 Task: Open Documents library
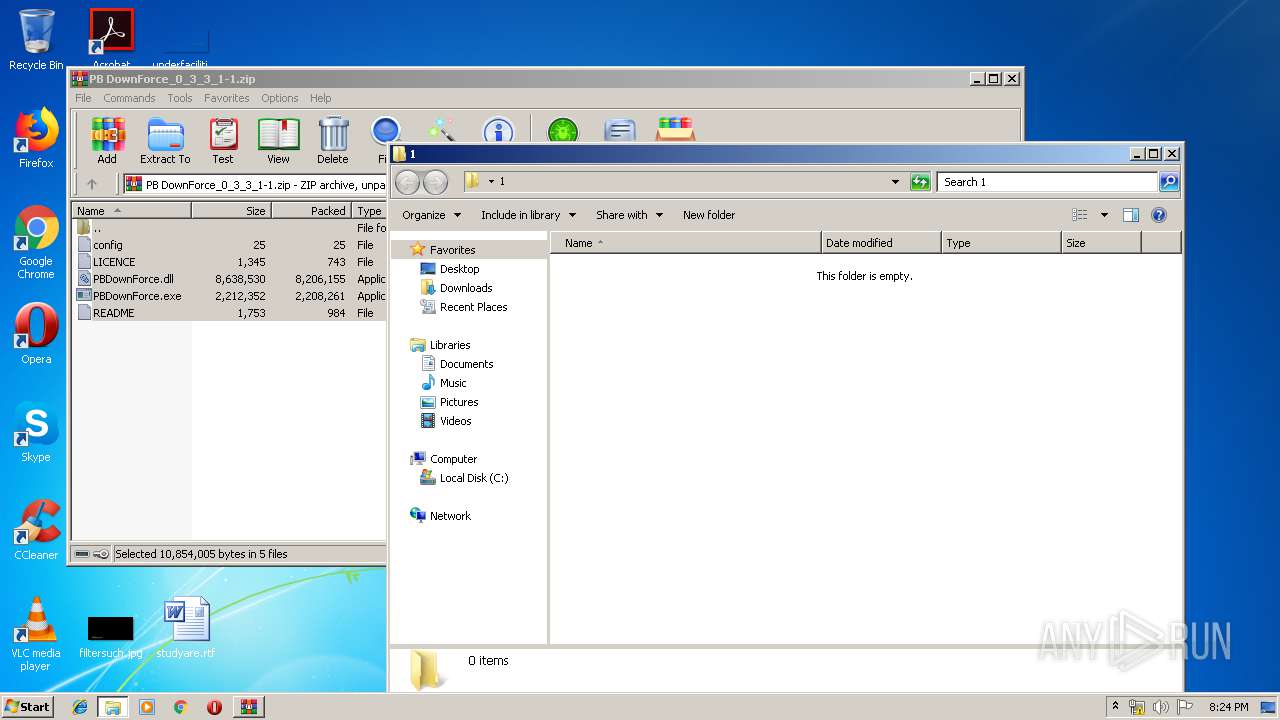(x=466, y=364)
